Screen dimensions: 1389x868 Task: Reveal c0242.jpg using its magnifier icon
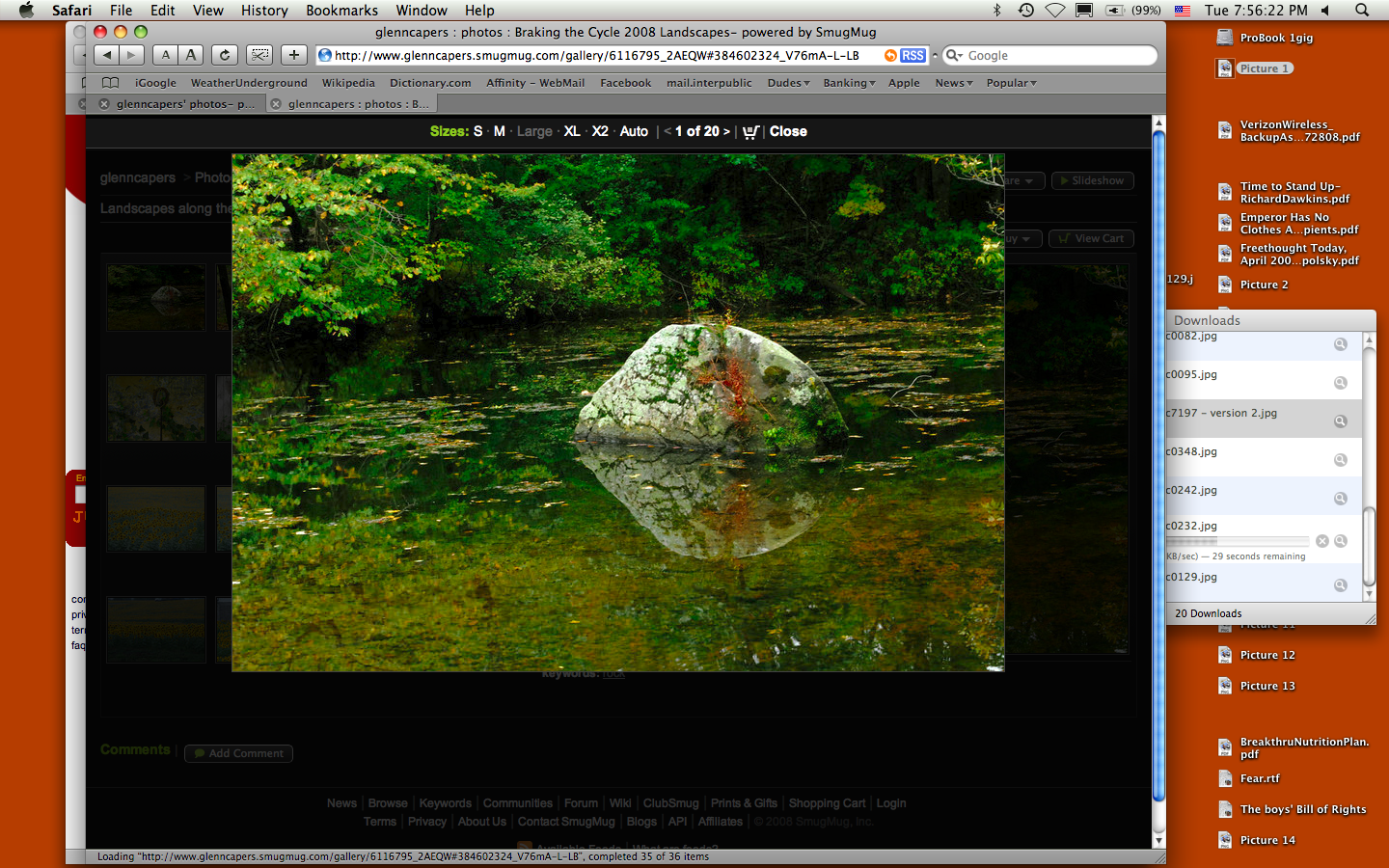(x=1341, y=499)
